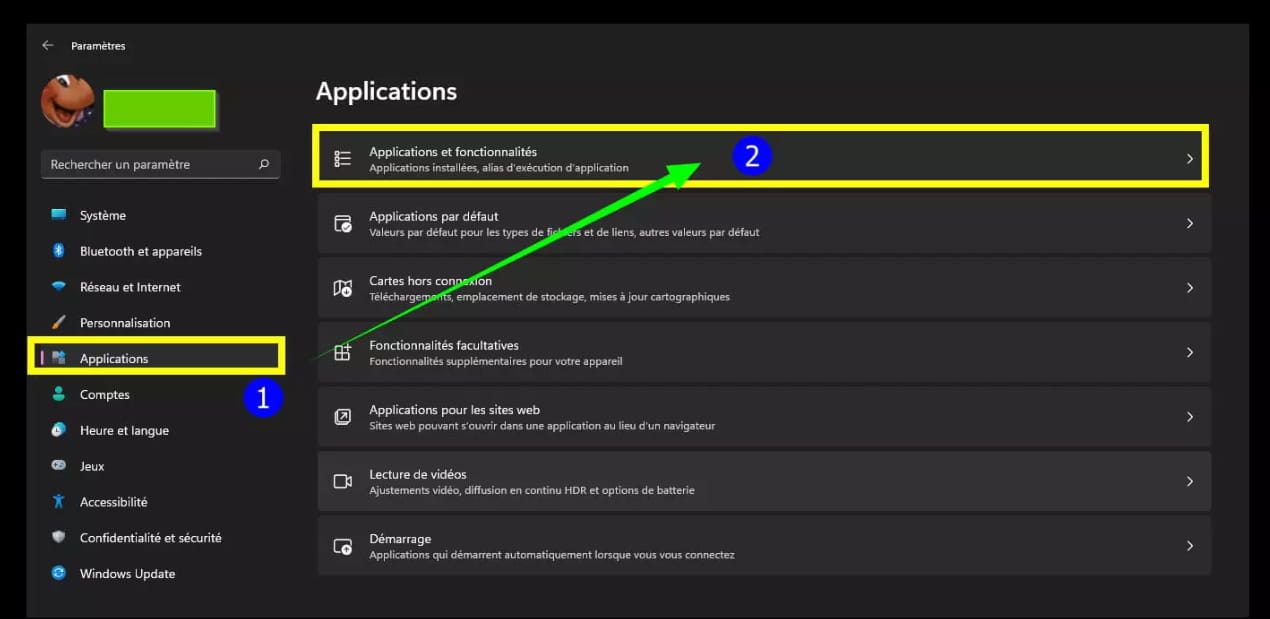Select Comptes in the sidebar
Viewport: 1270px width, 619px height.
104,395
